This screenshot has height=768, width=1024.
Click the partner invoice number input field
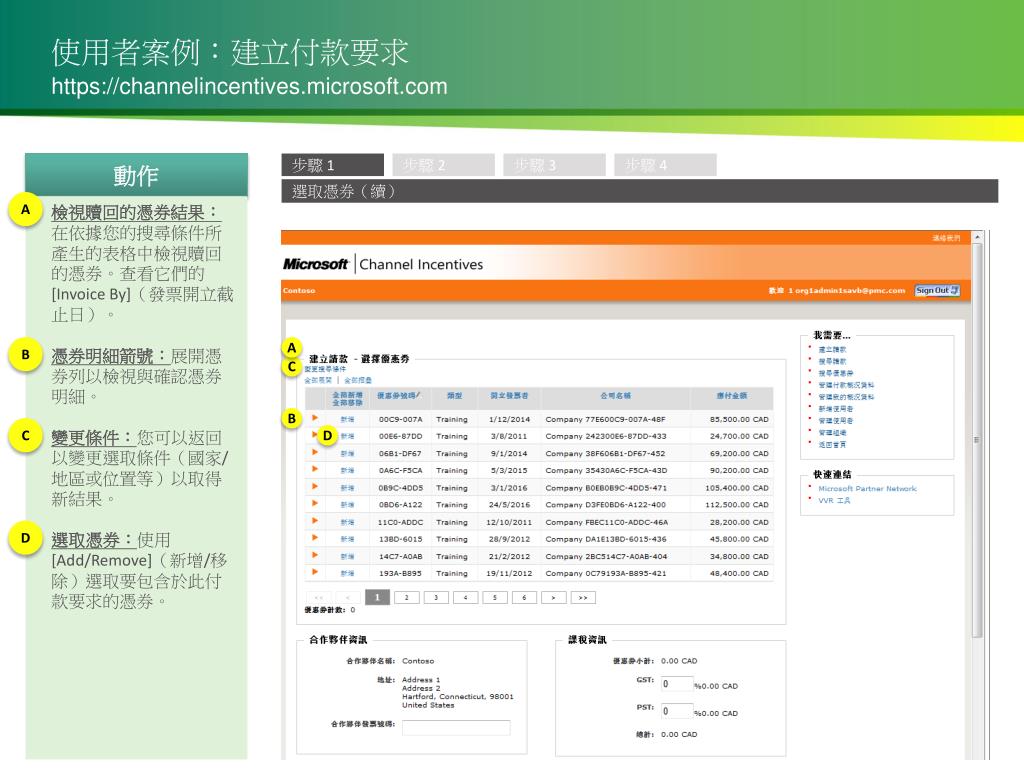tap(456, 728)
